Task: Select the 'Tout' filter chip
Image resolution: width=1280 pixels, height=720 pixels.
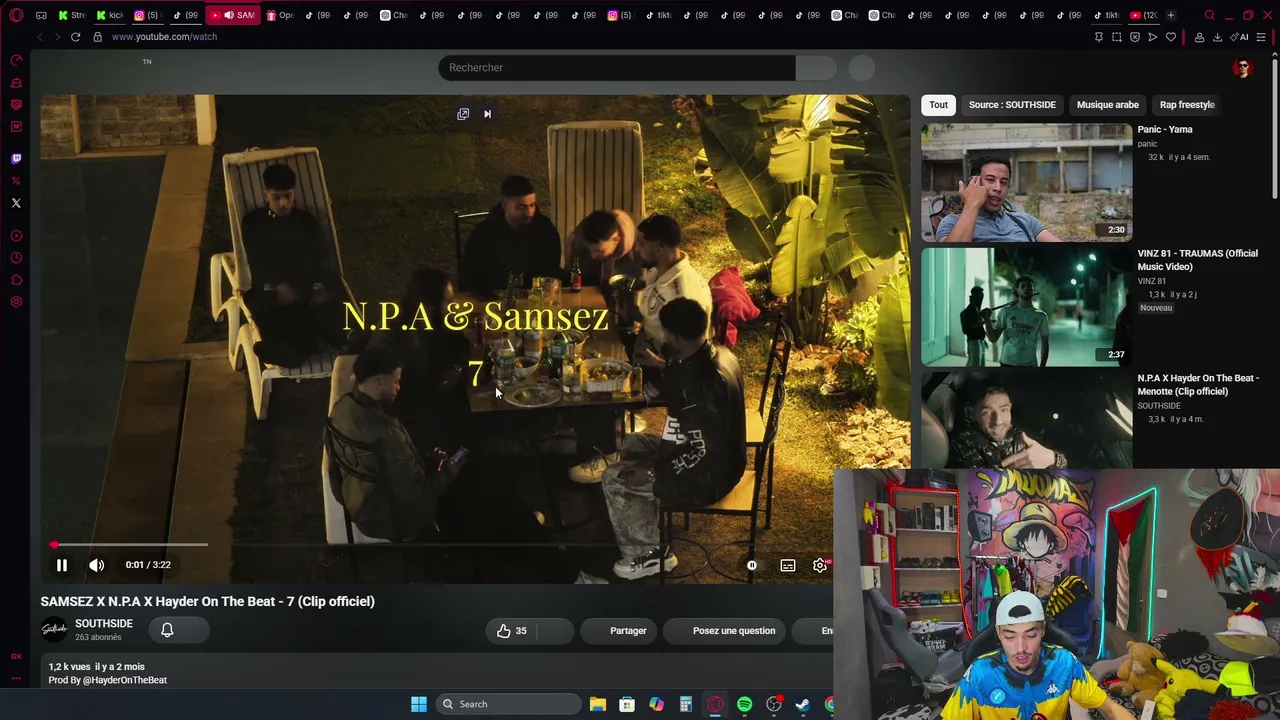Action: 938,105
